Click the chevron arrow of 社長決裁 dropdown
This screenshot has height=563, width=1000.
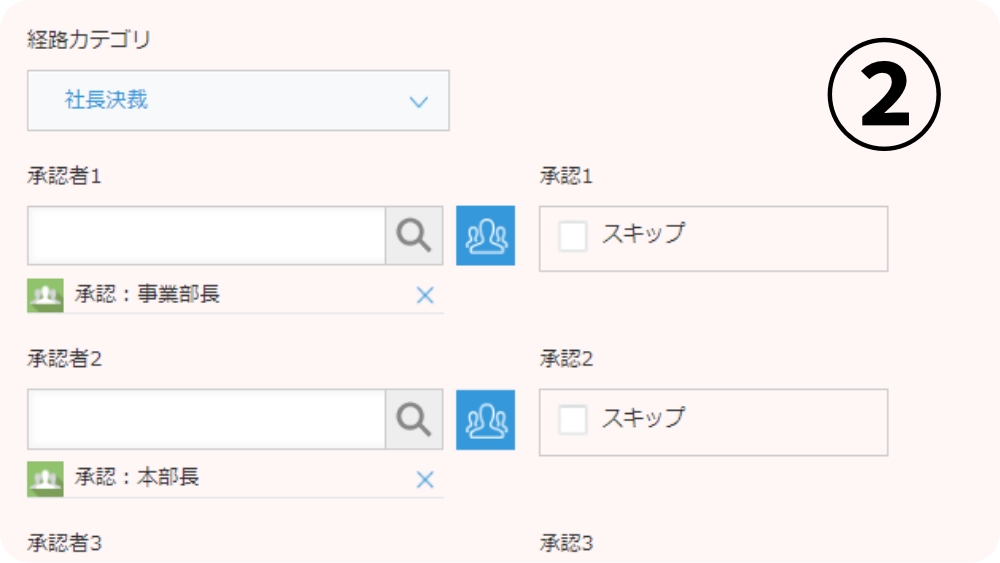(418, 102)
